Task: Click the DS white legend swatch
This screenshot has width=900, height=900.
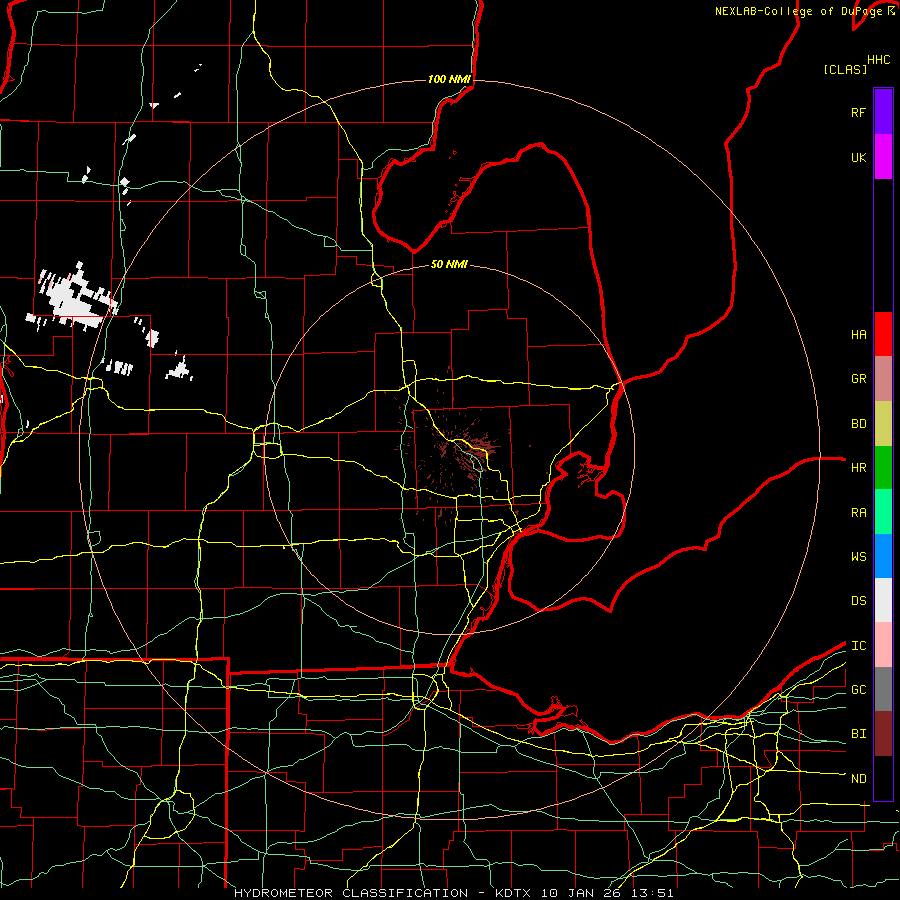Action: [x=883, y=600]
